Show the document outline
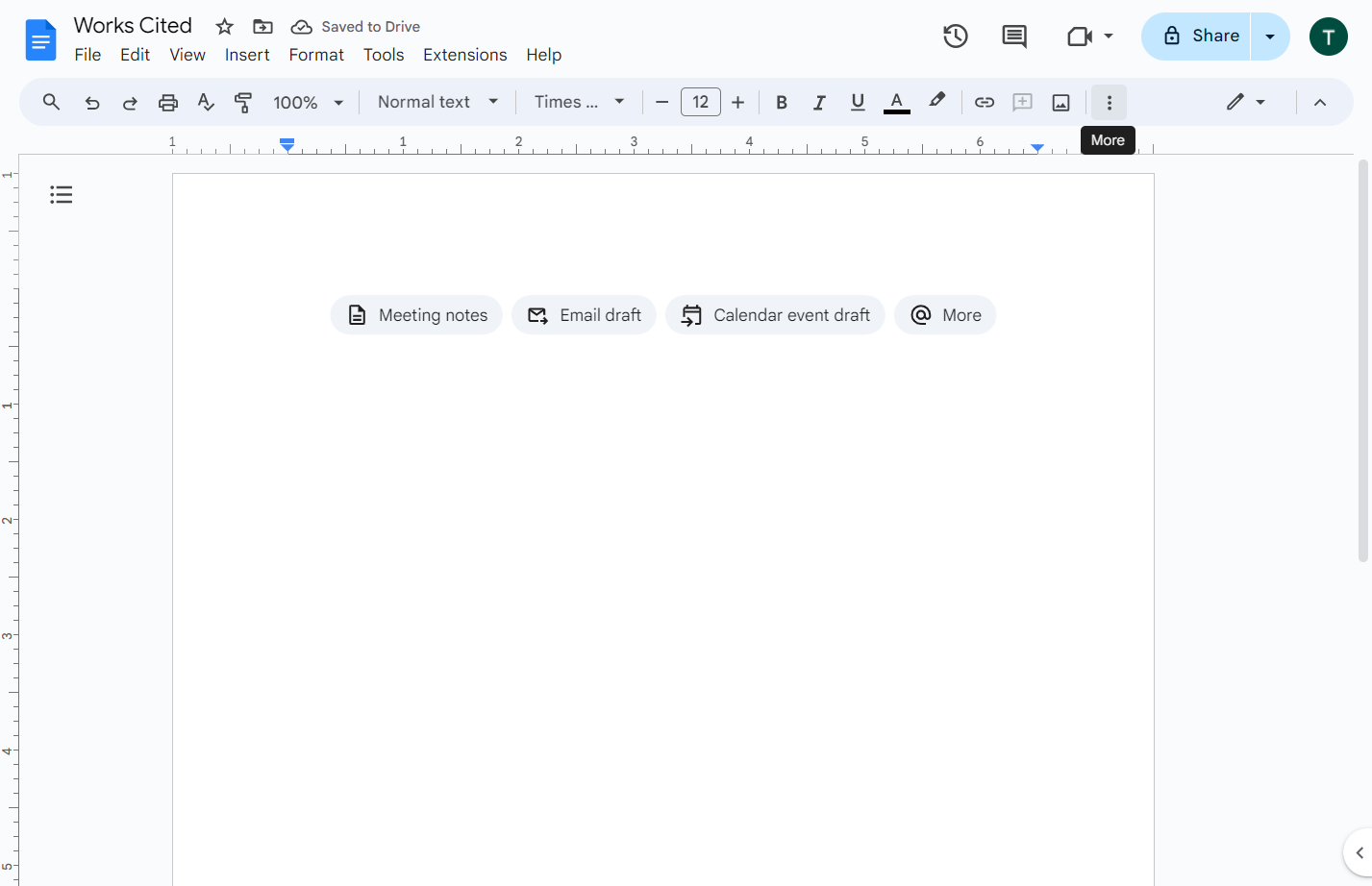This screenshot has width=1372, height=886. coord(62,195)
